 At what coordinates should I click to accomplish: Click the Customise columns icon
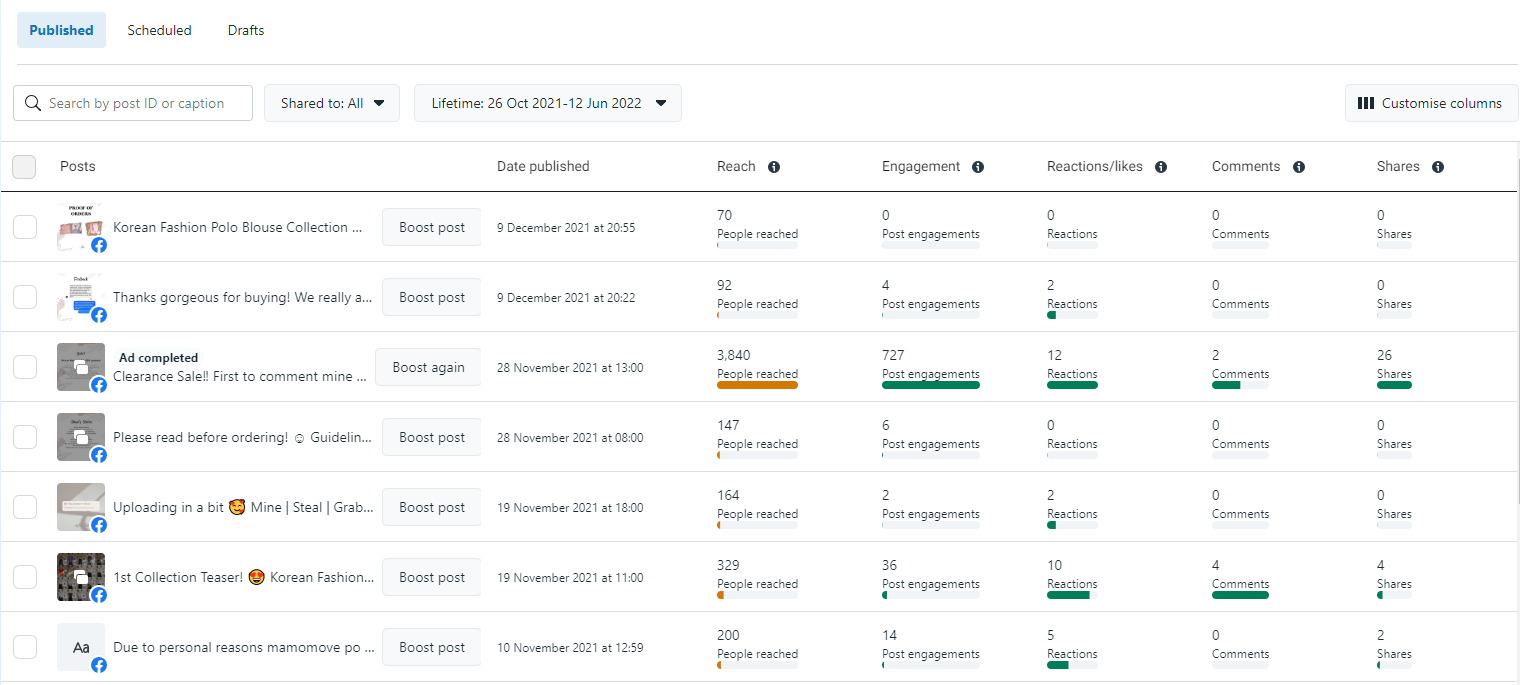[1366, 103]
